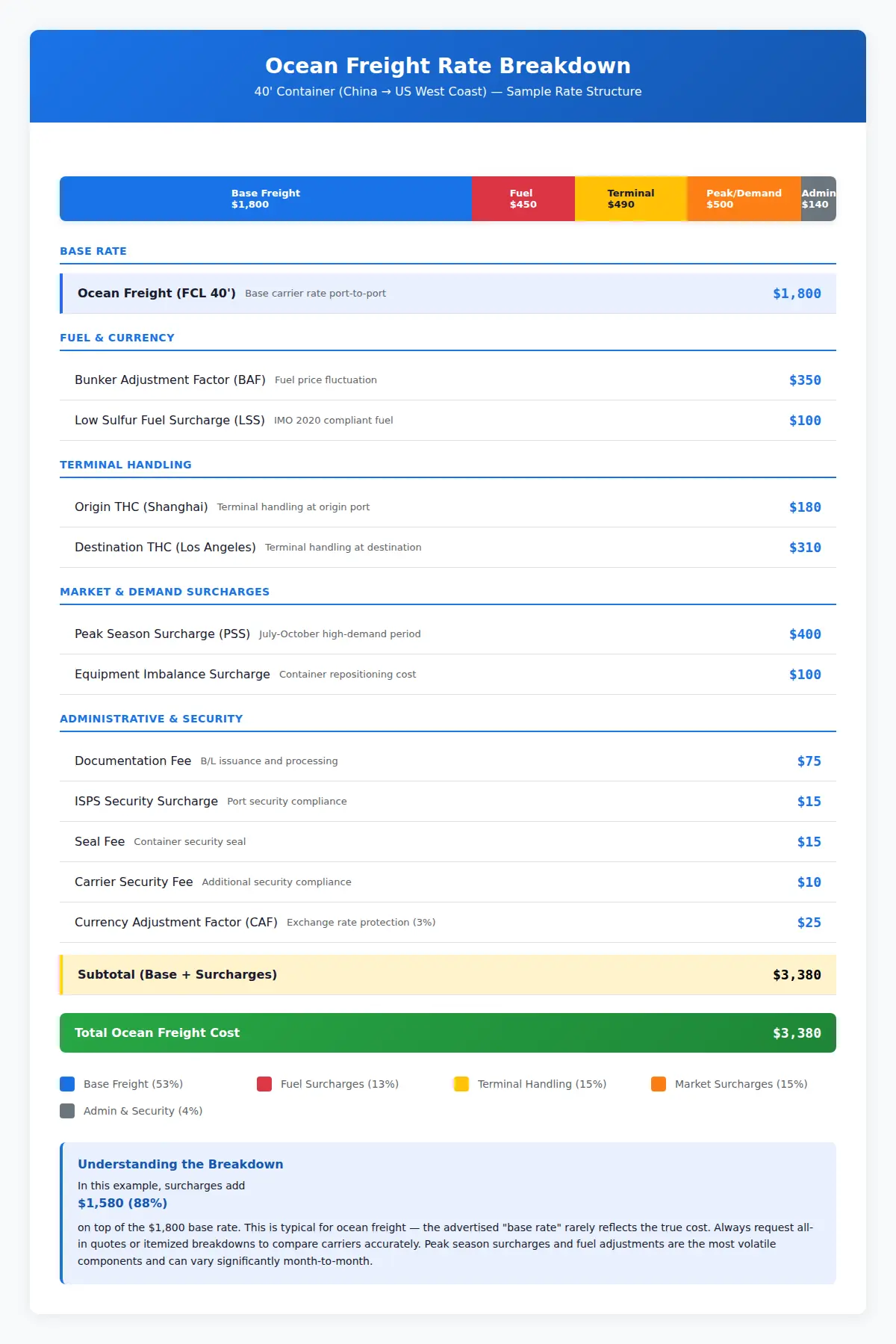Click the $310 Destination THC amount
Image resolution: width=896 pixels, height=1344 pixels.
coord(805,548)
